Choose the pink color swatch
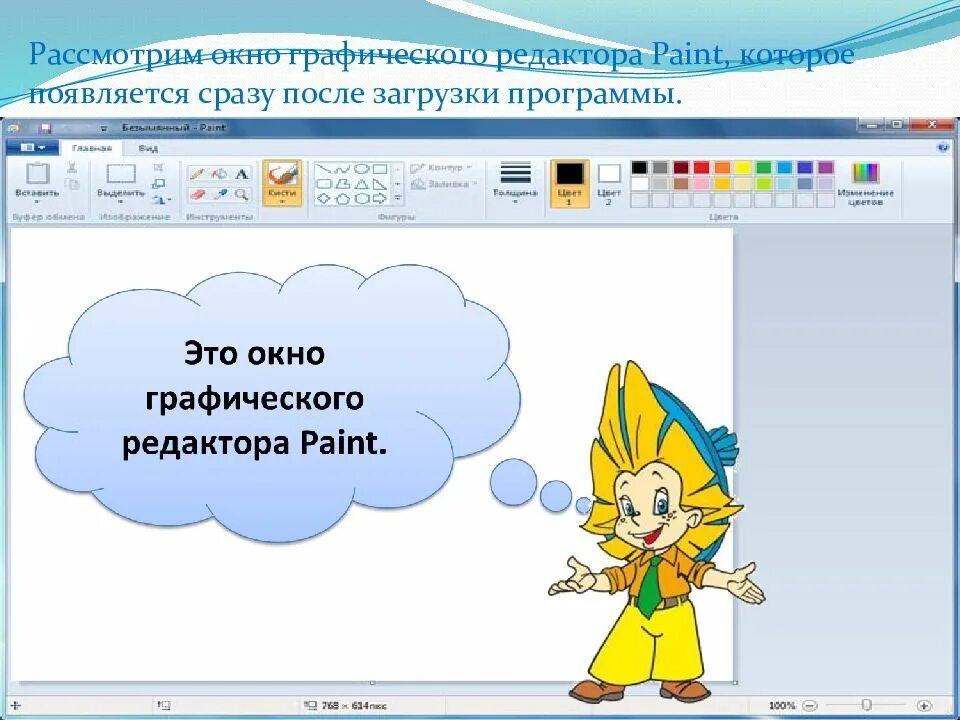This screenshot has height=720, width=960. tap(702, 184)
